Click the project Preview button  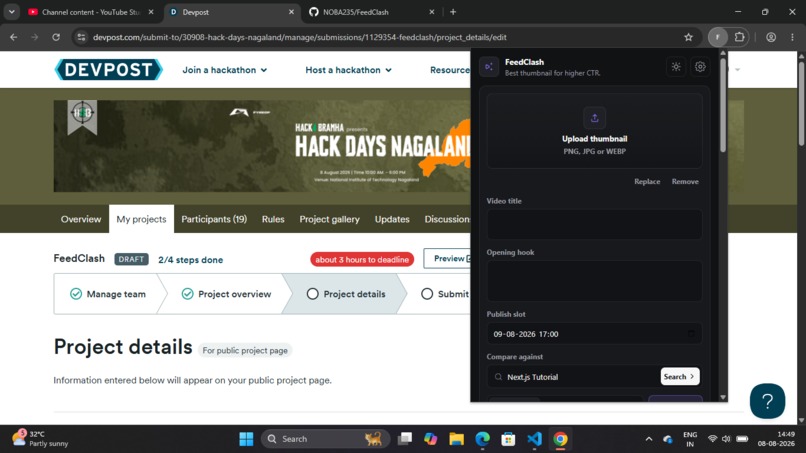click(x=447, y=259)
